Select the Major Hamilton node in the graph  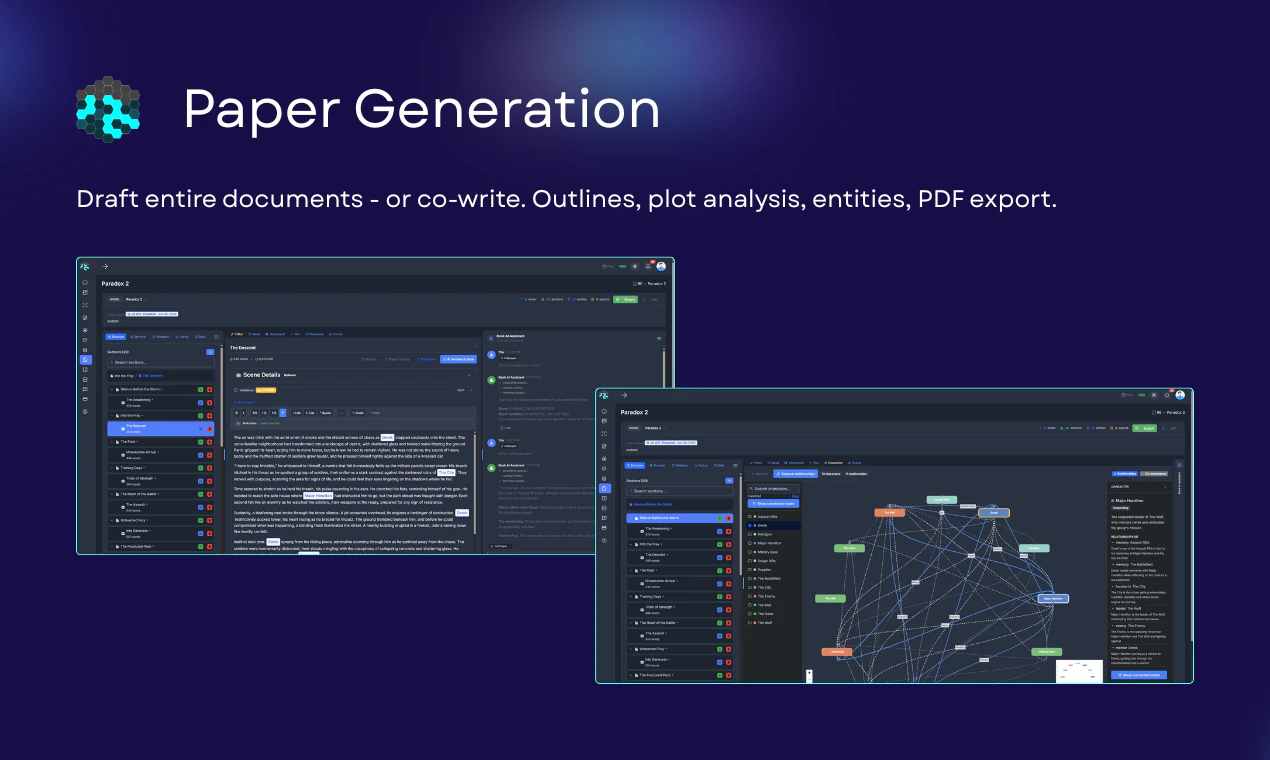(x=1053, y=599)
